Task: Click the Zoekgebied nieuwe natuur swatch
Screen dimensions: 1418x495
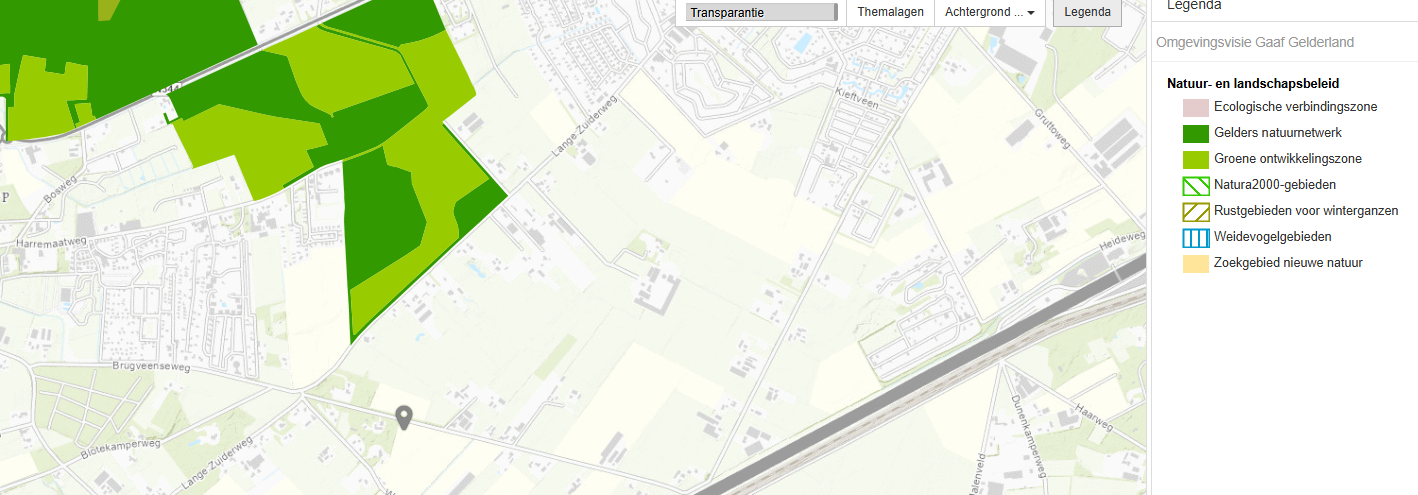Action: [1196, 263]
